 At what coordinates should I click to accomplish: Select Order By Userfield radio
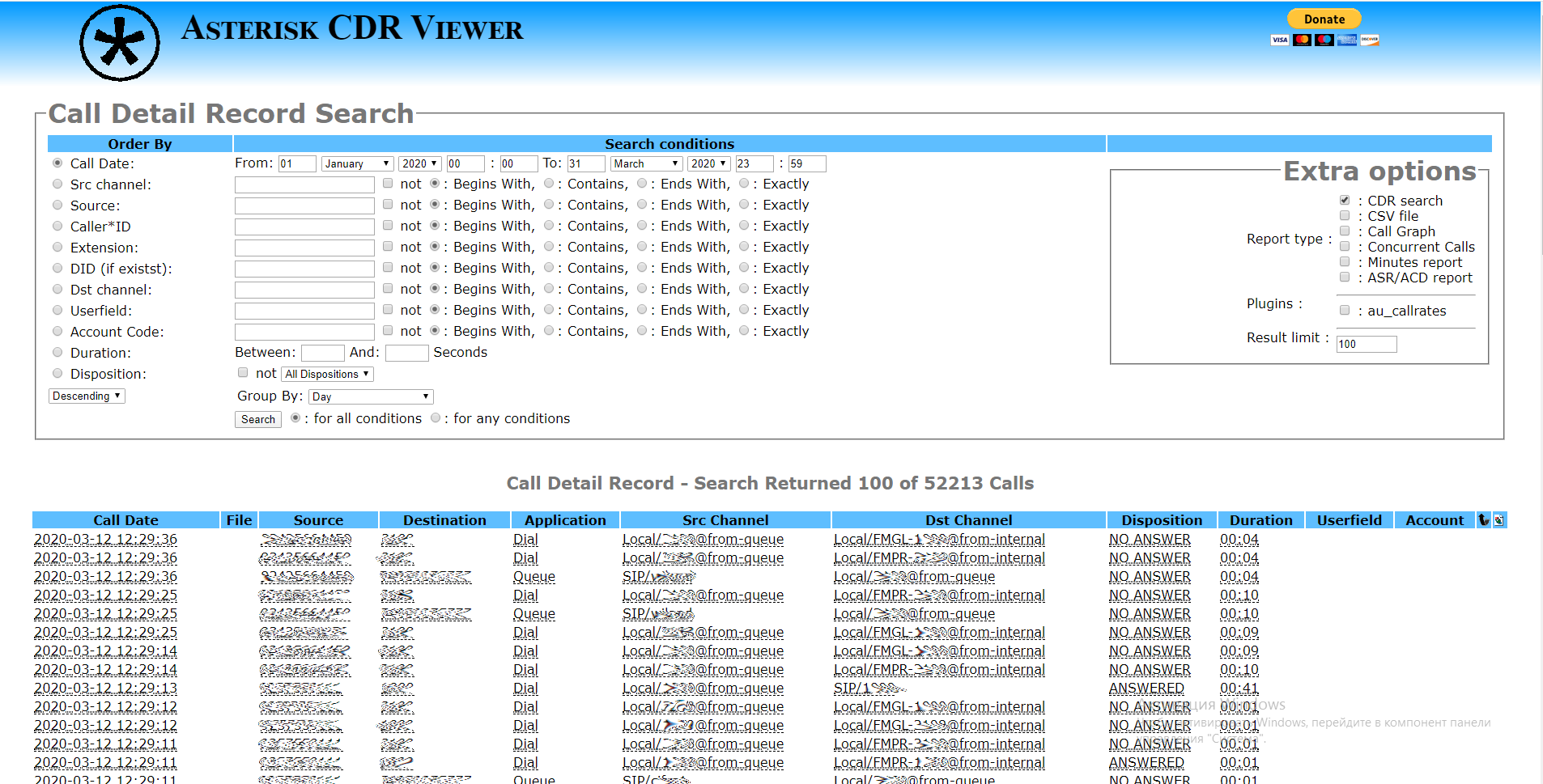coord(57,310)
